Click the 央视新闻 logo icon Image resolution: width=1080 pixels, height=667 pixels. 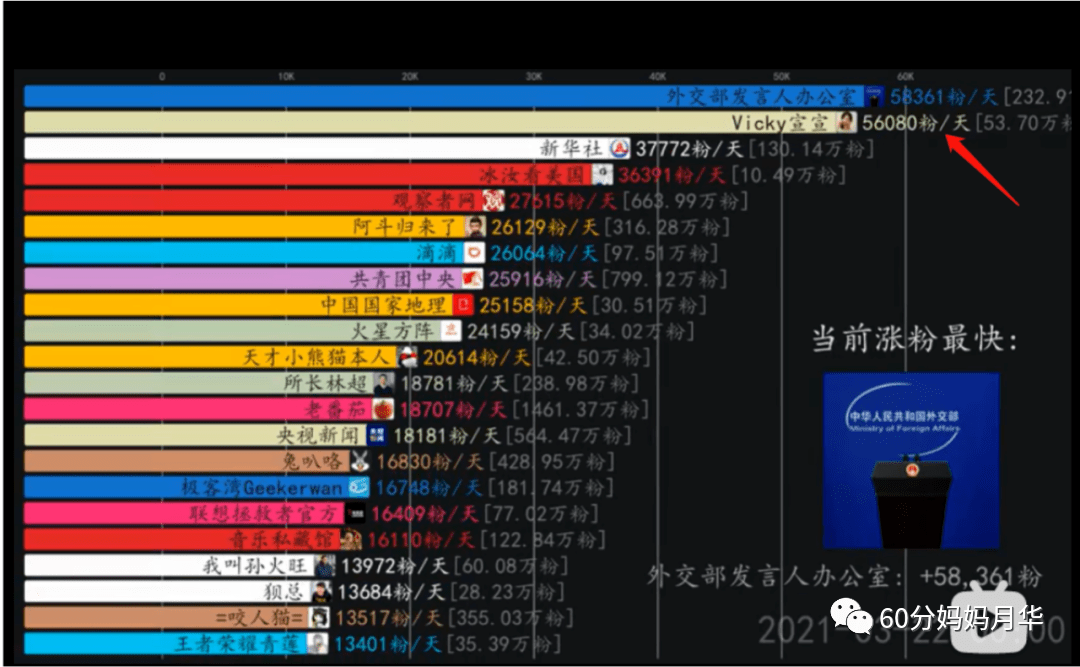coord(376,435)
